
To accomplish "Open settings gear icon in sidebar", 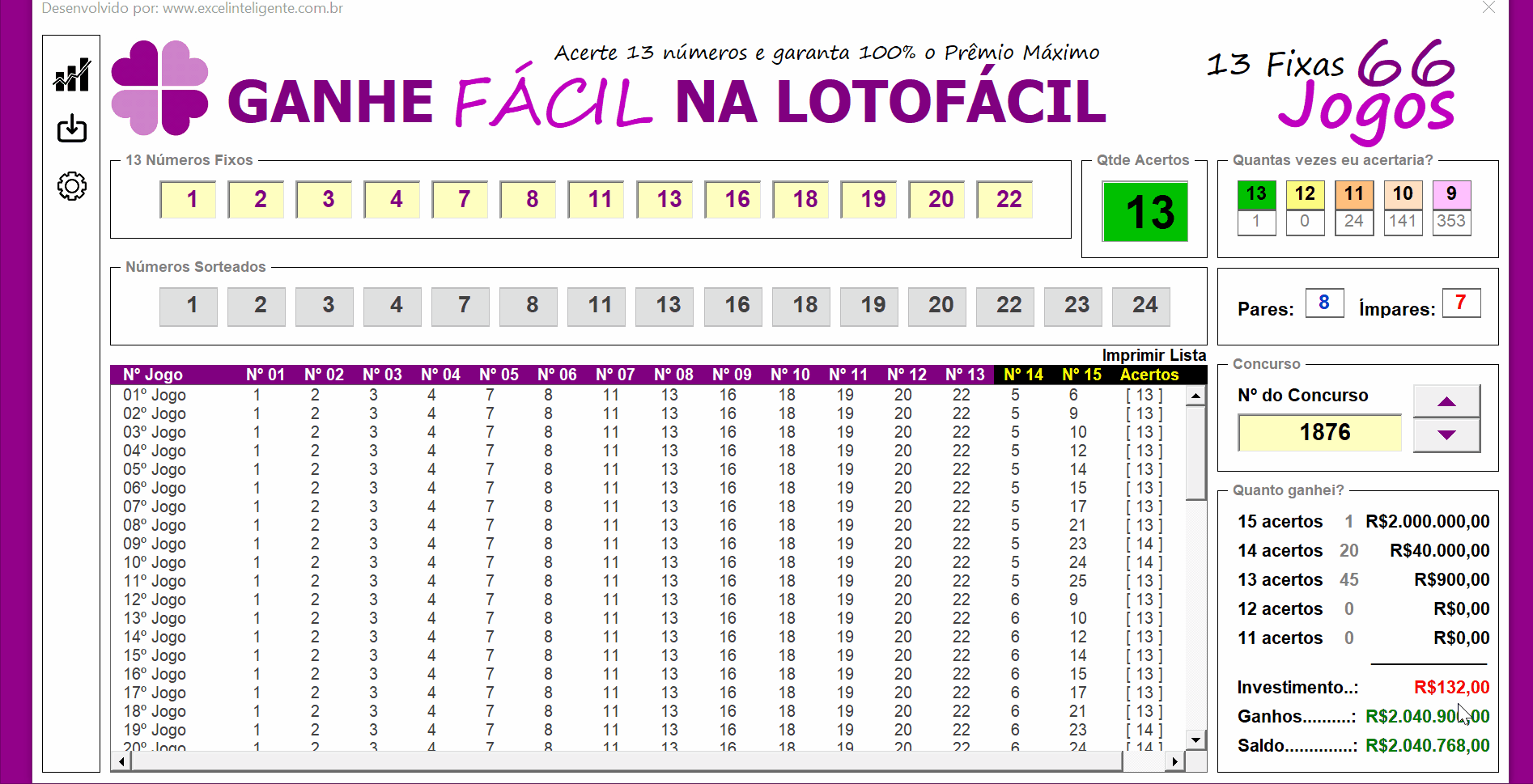I will click(x=72, y=186).
